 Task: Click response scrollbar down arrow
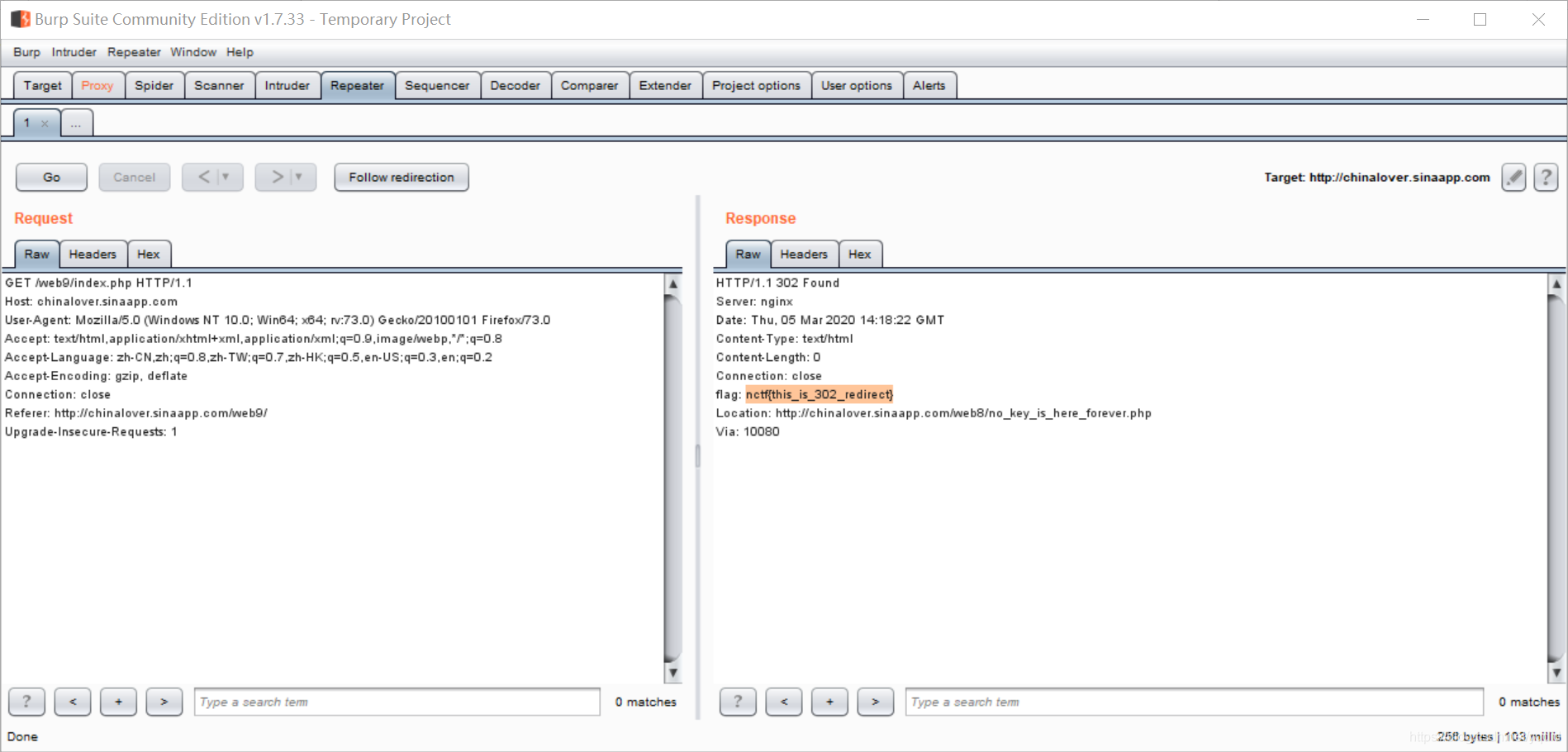click(x=1556, y=673)
